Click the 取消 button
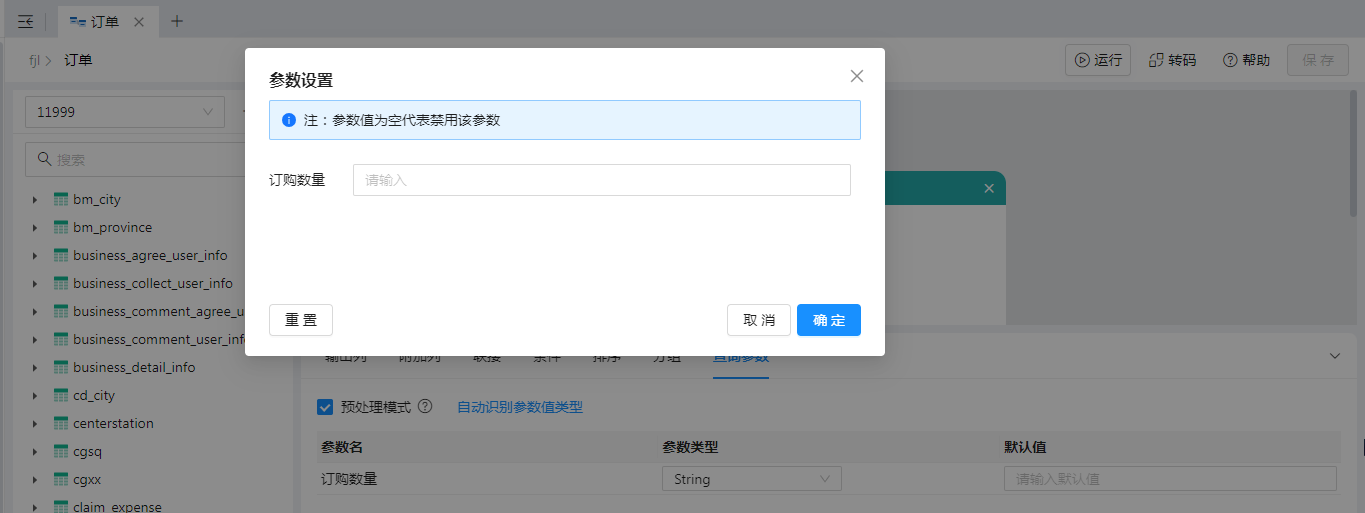This screenshot has width=1365, height=513. click(758, 320)
